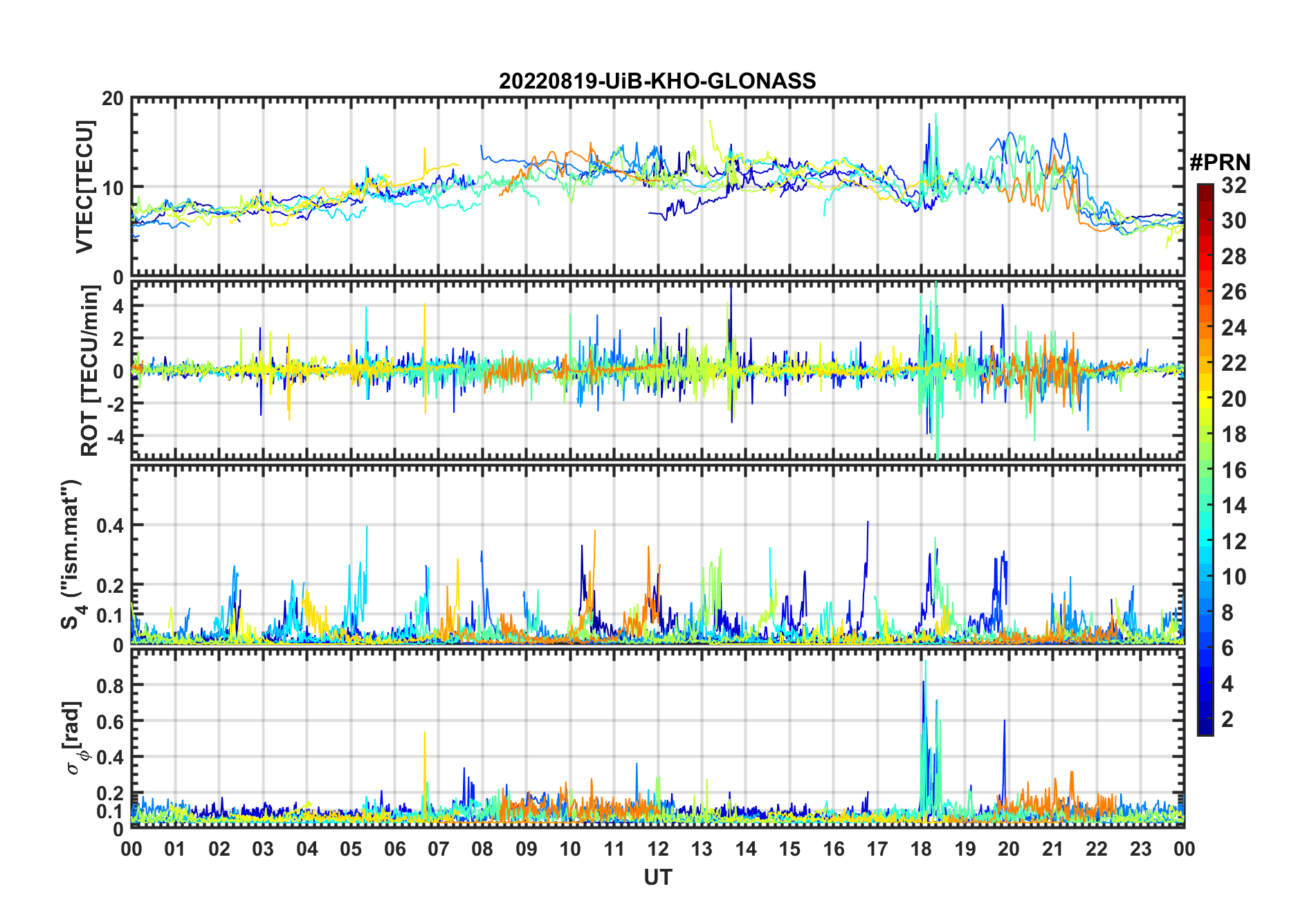
Task: Select the 0.6 tick on the sigma-phi axis
Action: (111, 721)
